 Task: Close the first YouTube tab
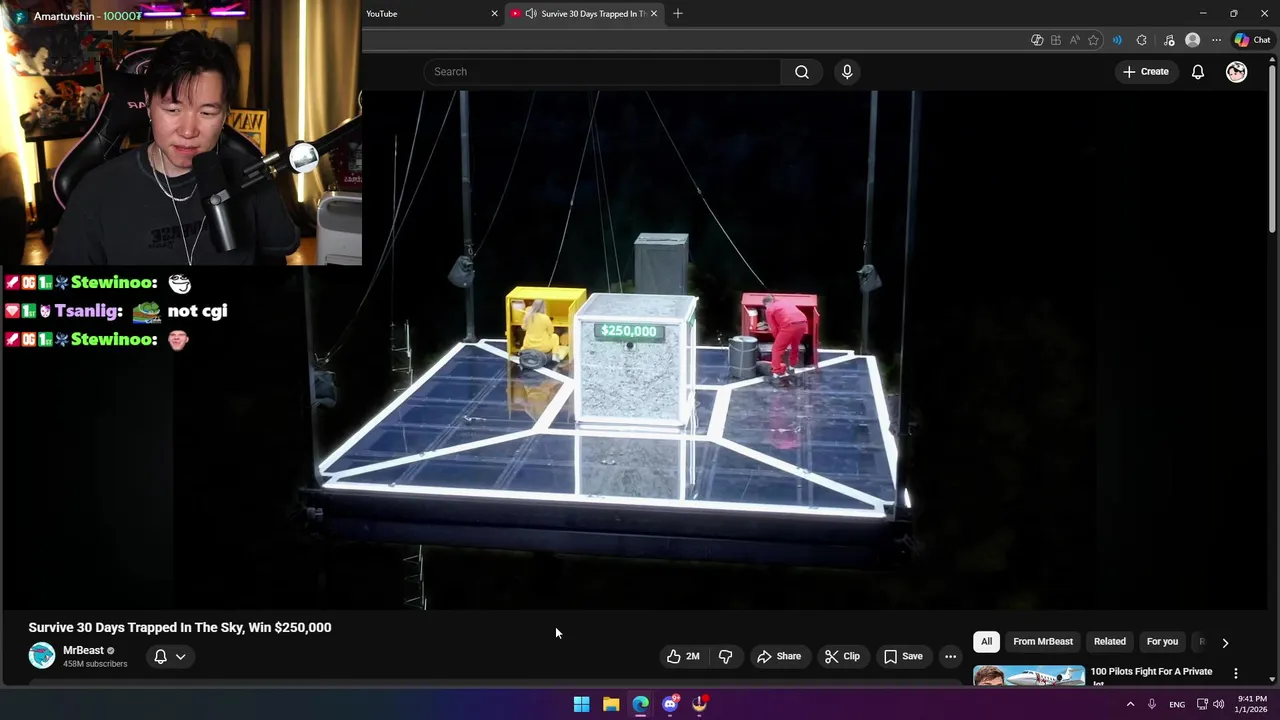pos(494,14)
